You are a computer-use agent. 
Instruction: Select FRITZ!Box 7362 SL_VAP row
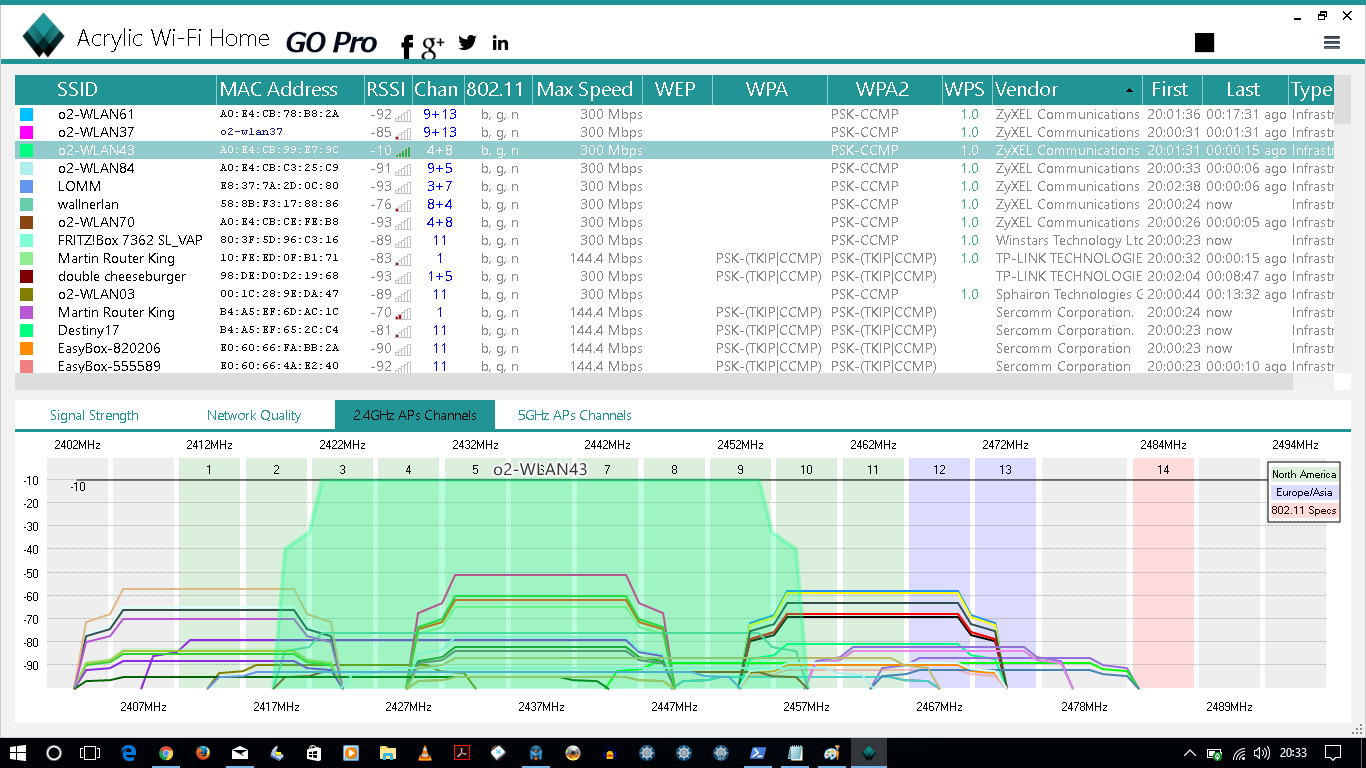click(675, 240)
